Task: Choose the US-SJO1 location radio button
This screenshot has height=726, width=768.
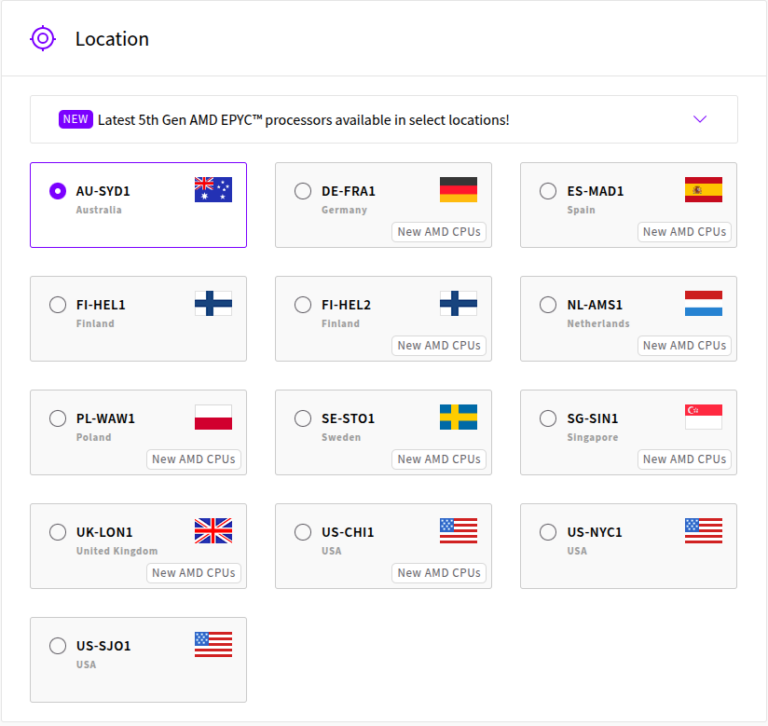Action: coord(58,646)
